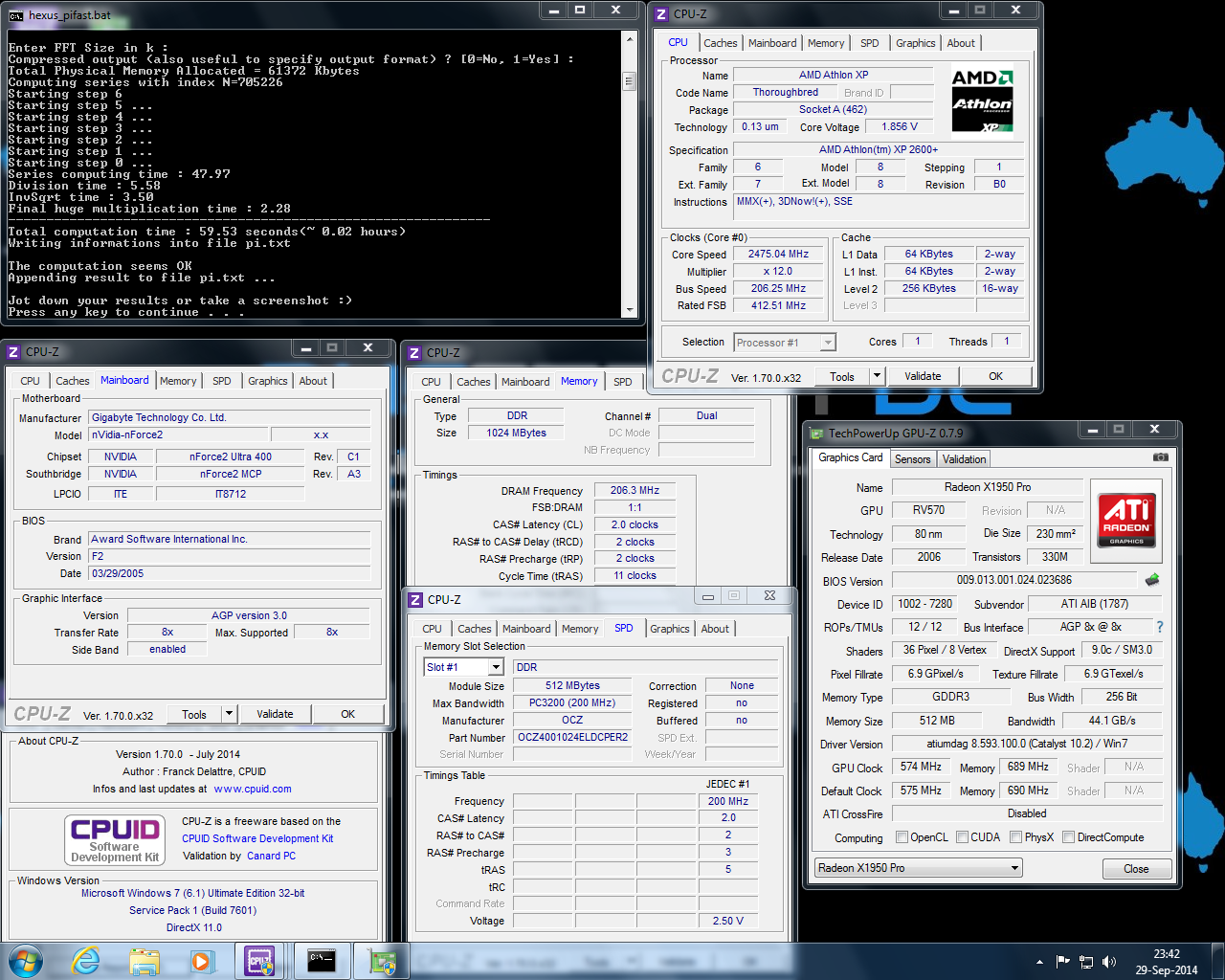Open the volume speaker tray icon
The height and width of the screenshot is (980, 1225).
click(1109, 962)
